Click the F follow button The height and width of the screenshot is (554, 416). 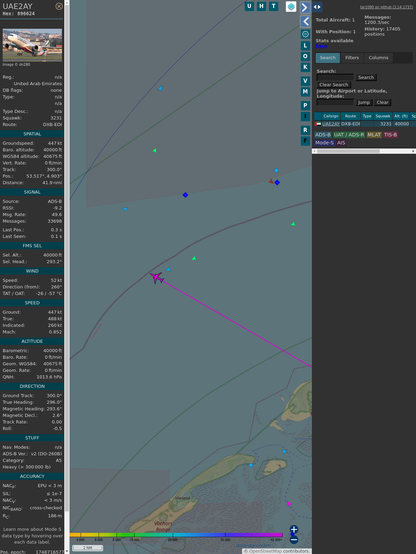[305, 141]
